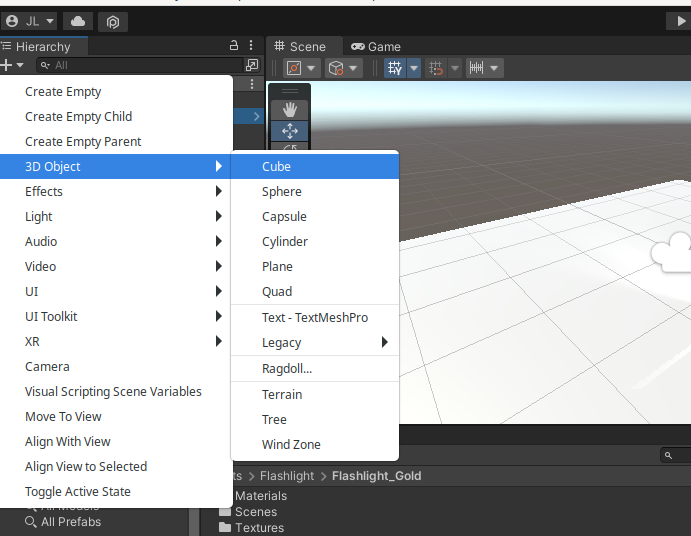Click the increment snapping ruler icon
Image resolution: width=691 pixels, height=536 pixels.
point(477,68)
